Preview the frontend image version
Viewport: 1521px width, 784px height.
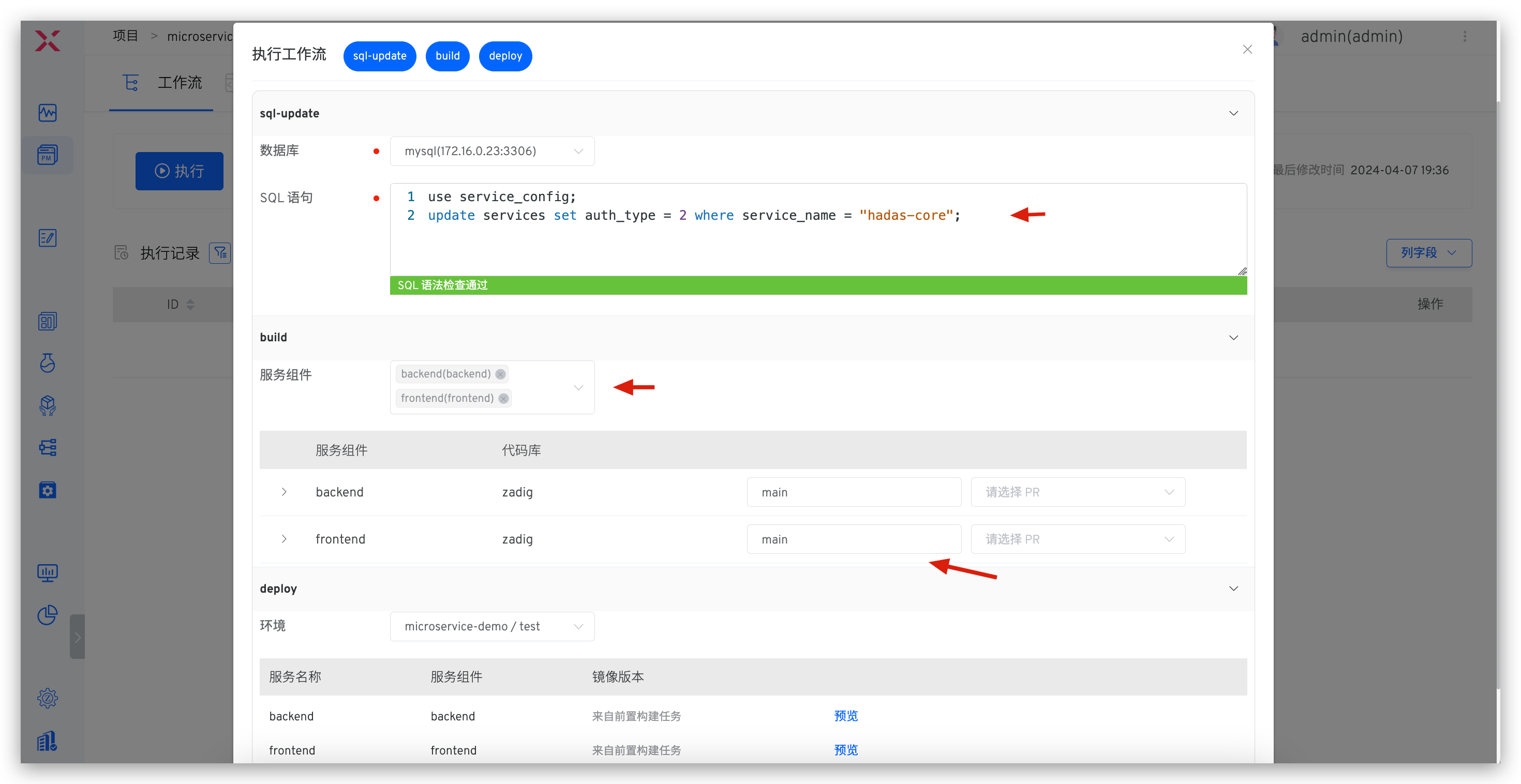845,750
